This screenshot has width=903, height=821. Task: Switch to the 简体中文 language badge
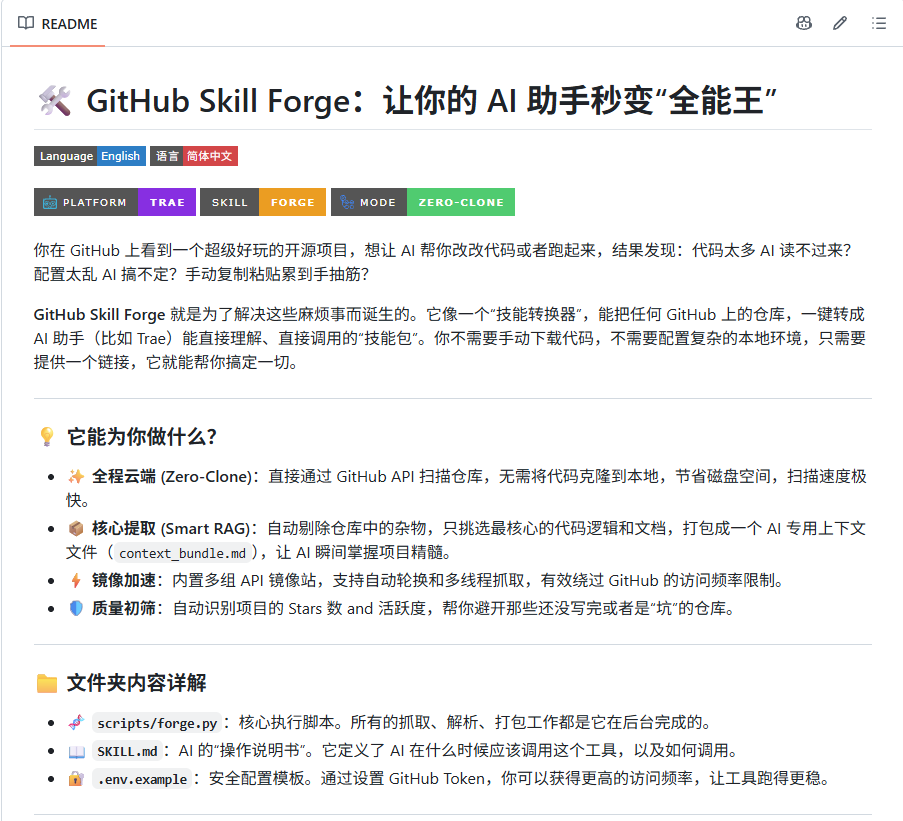194,156
